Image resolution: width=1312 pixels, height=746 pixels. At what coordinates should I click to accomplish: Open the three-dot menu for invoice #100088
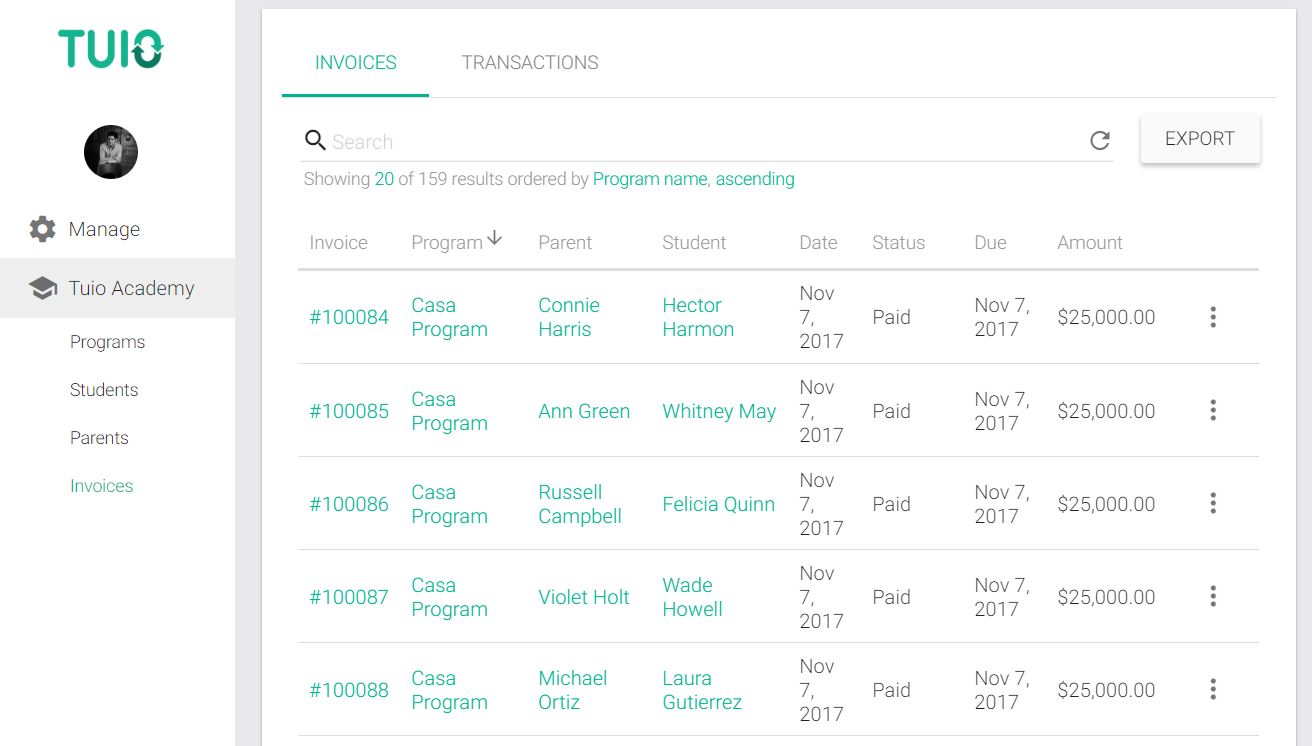tap(1213, 690)
